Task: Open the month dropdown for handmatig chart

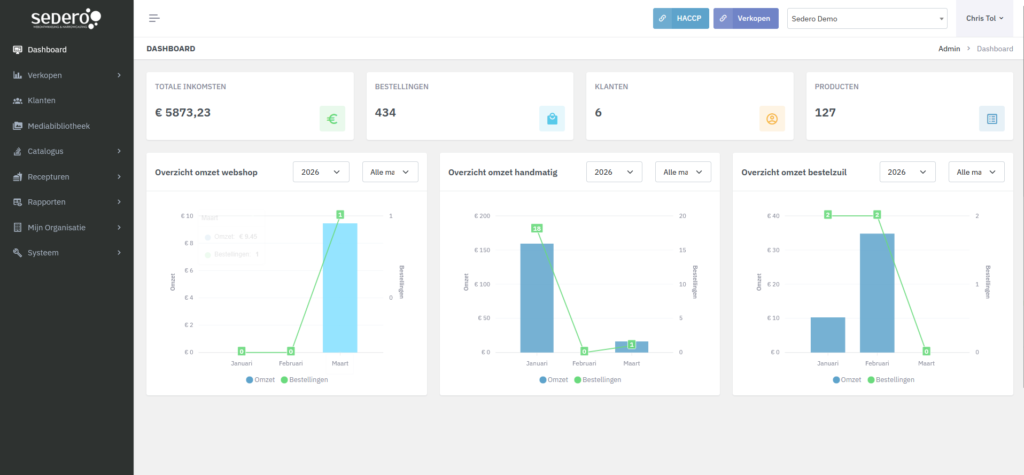Action: tap(683, 172)
